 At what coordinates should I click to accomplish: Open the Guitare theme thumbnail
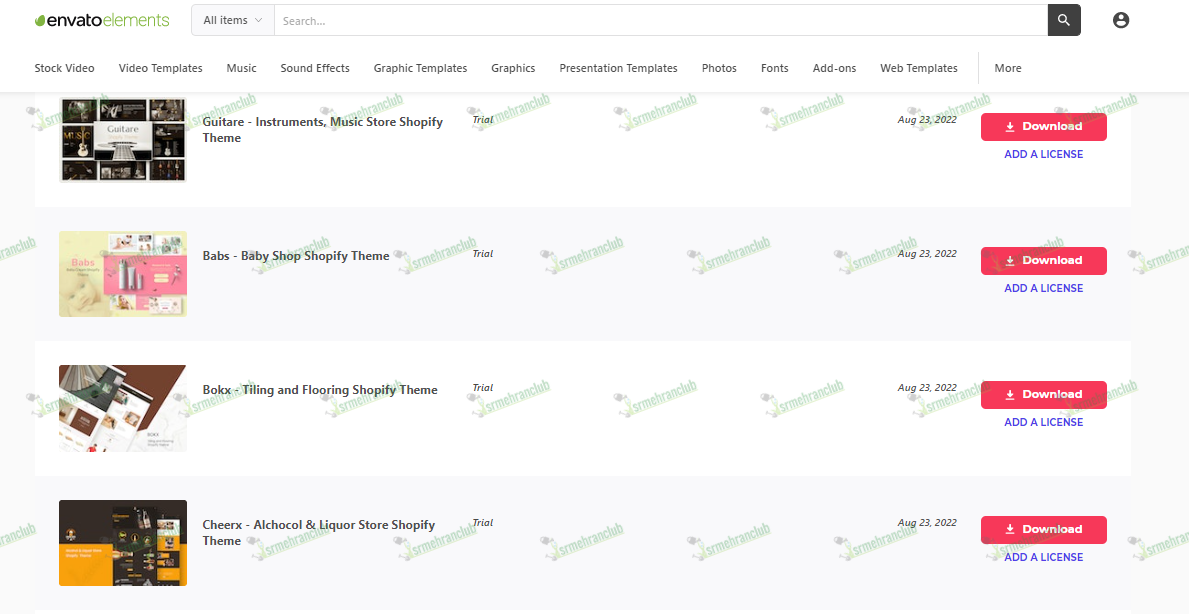pos(123,139)
